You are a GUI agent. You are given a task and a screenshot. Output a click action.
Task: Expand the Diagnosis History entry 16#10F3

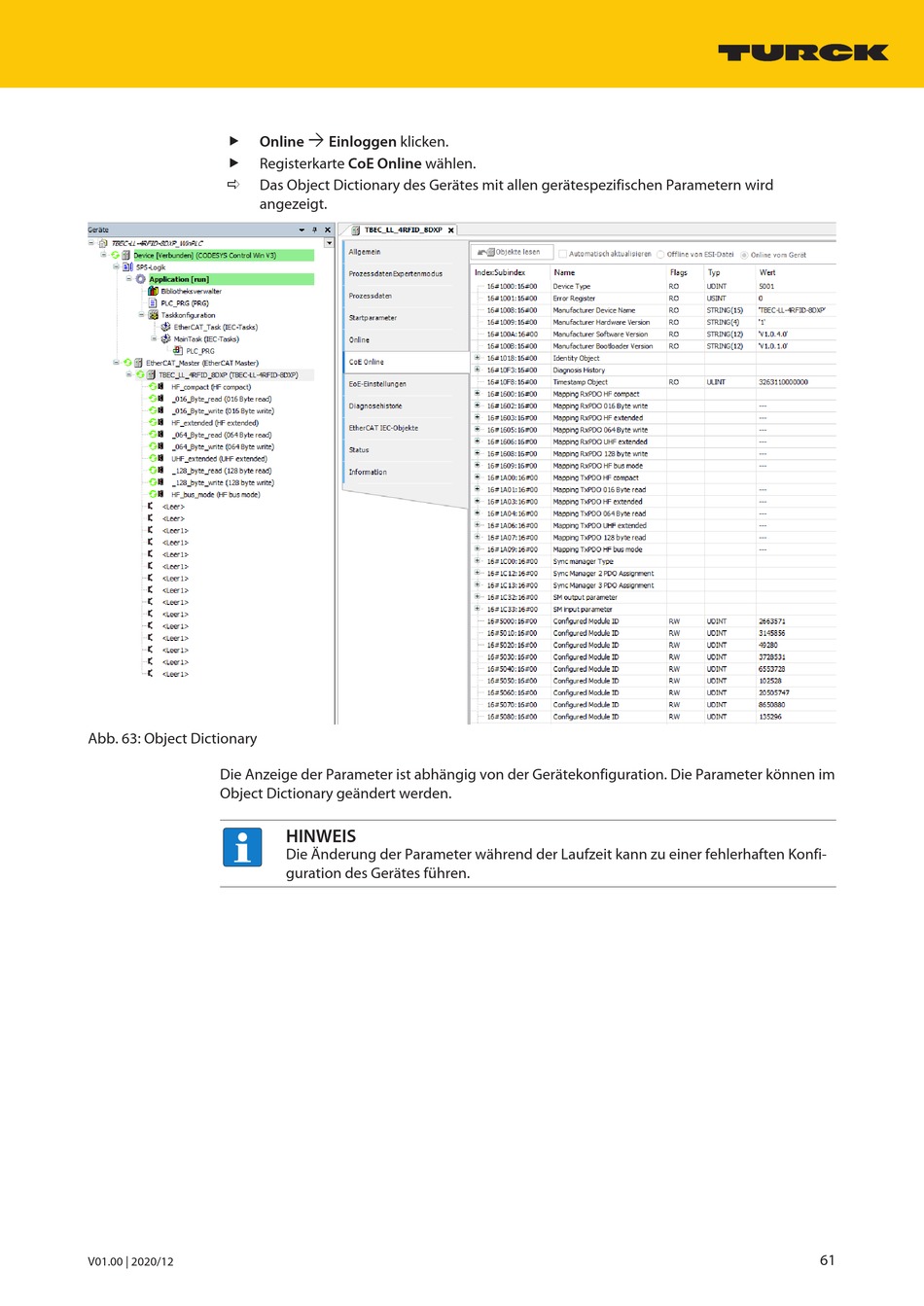coord(478,370)
